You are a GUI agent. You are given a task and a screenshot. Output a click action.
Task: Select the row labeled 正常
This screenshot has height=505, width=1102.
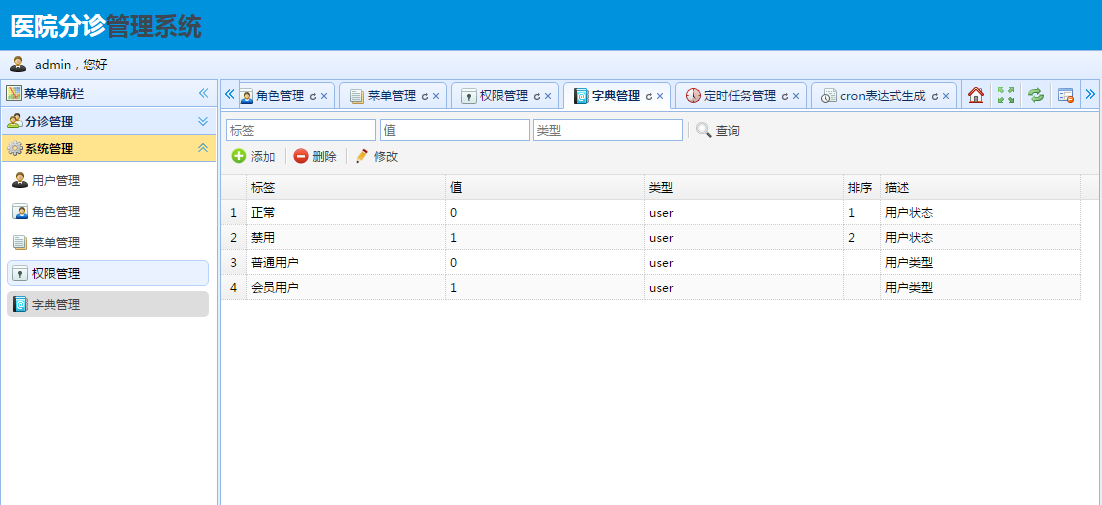[651, 212]
